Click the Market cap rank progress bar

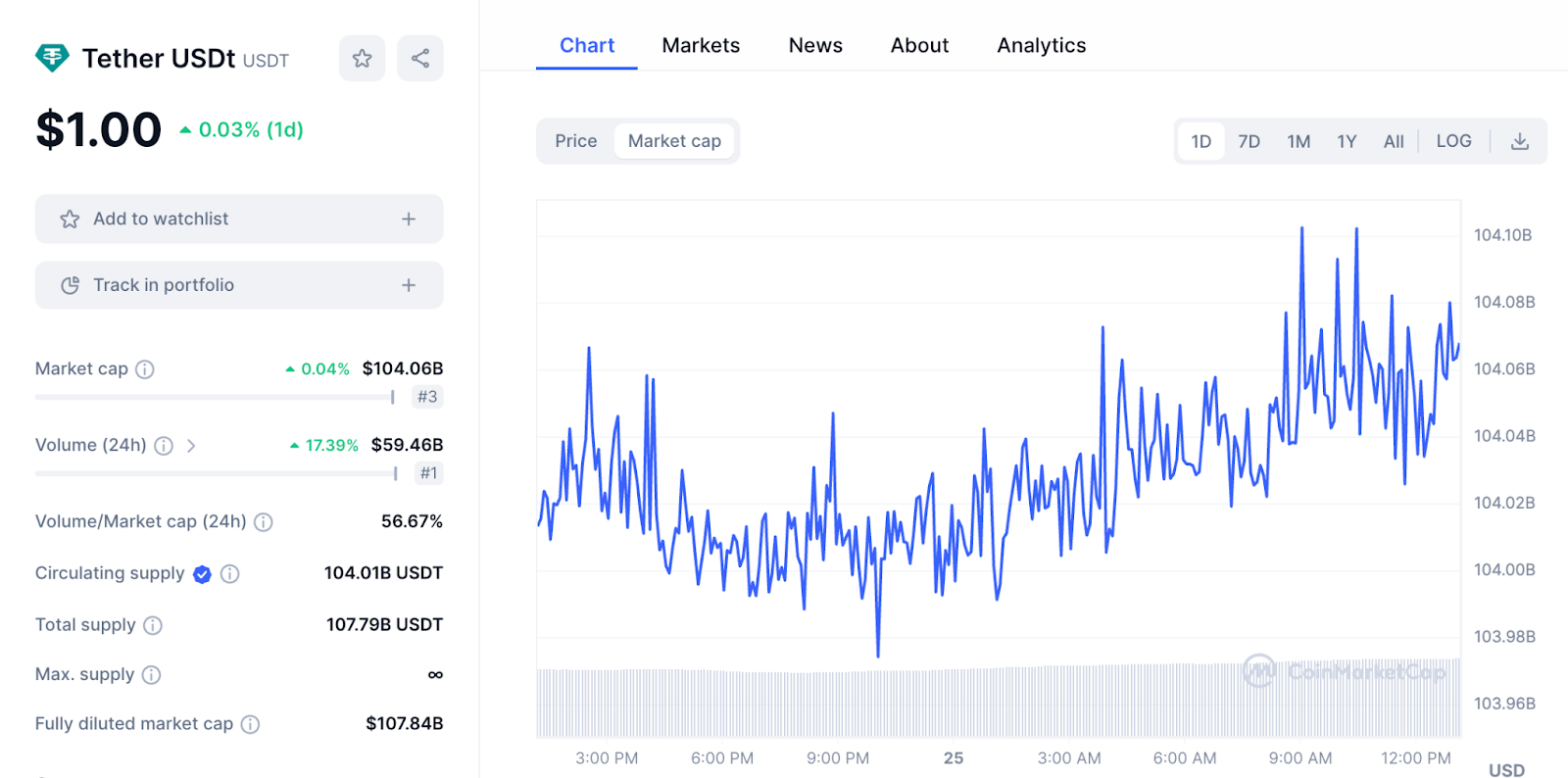pyautogui.click(x=215, y=397)
